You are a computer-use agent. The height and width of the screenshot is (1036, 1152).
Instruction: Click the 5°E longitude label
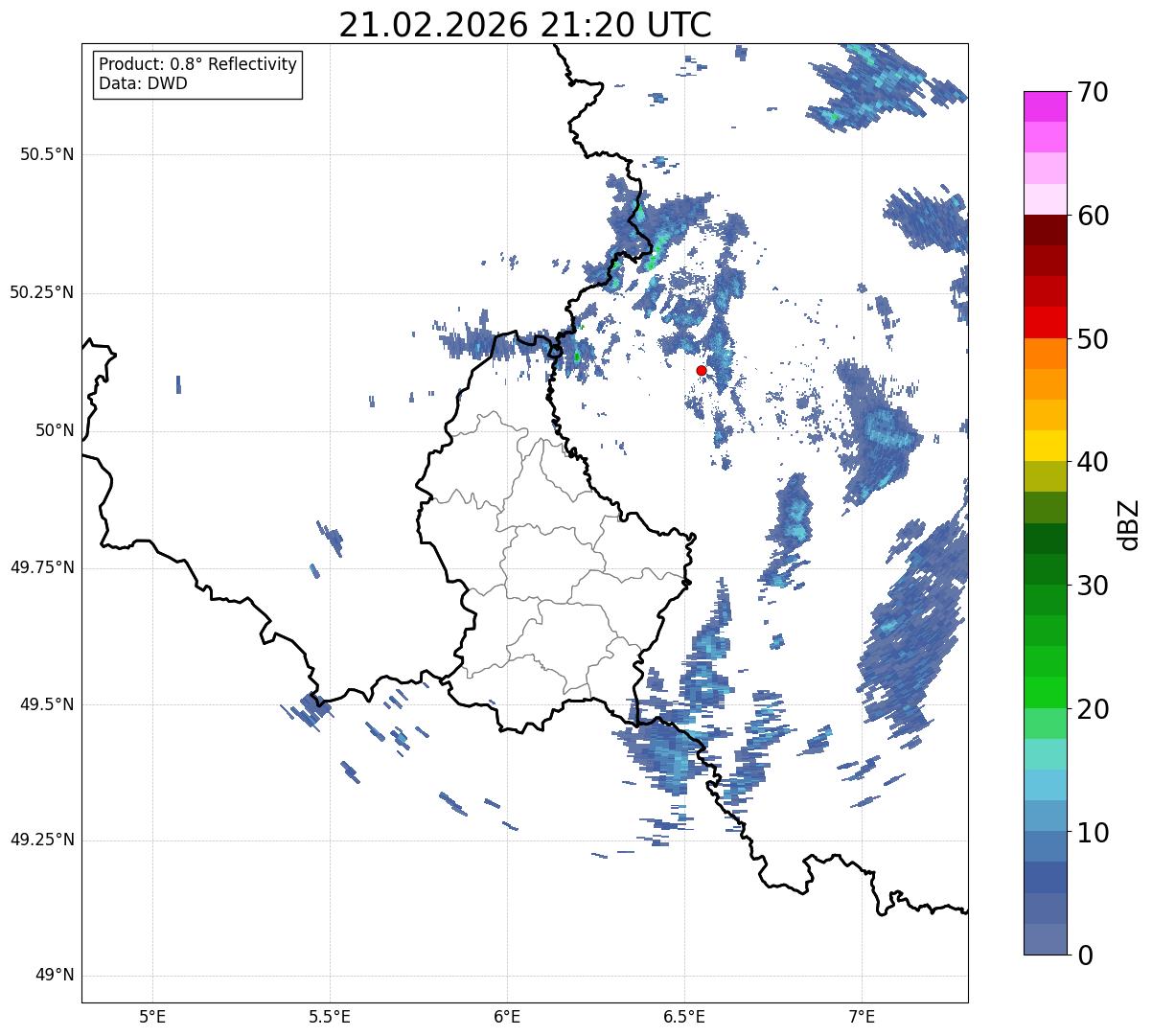152,1016
